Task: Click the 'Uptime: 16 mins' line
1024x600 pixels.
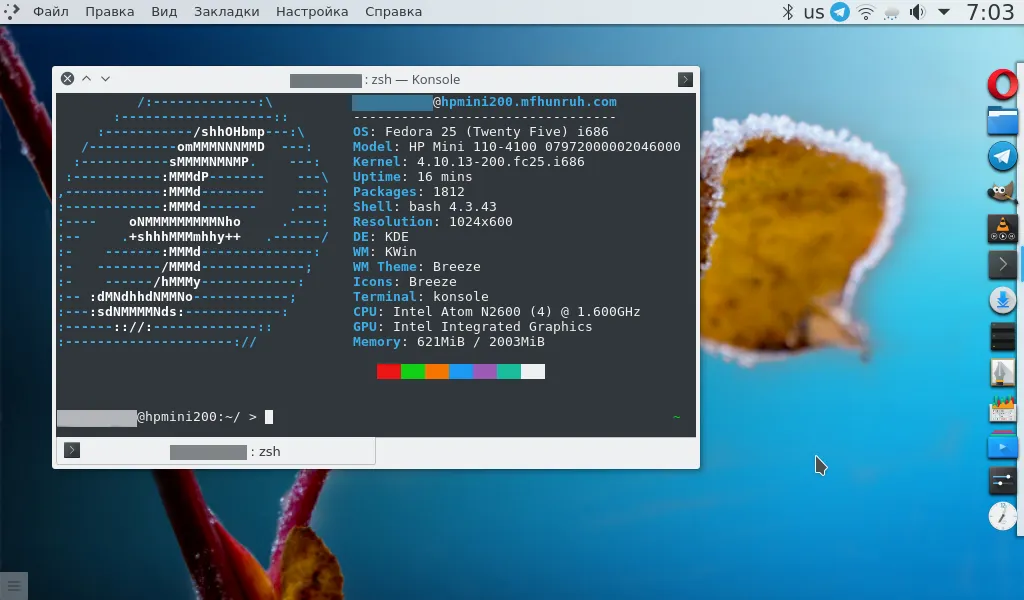Action: coord(412,177)
